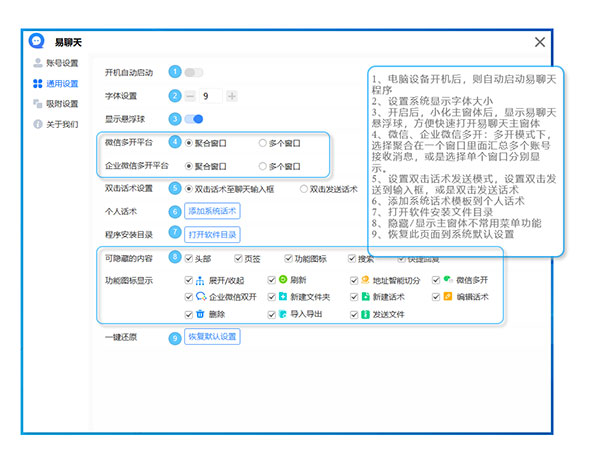This screenshot has height=464, width=600.
Task: Toggle 页签 checkbox
Action: pos(238,259)
